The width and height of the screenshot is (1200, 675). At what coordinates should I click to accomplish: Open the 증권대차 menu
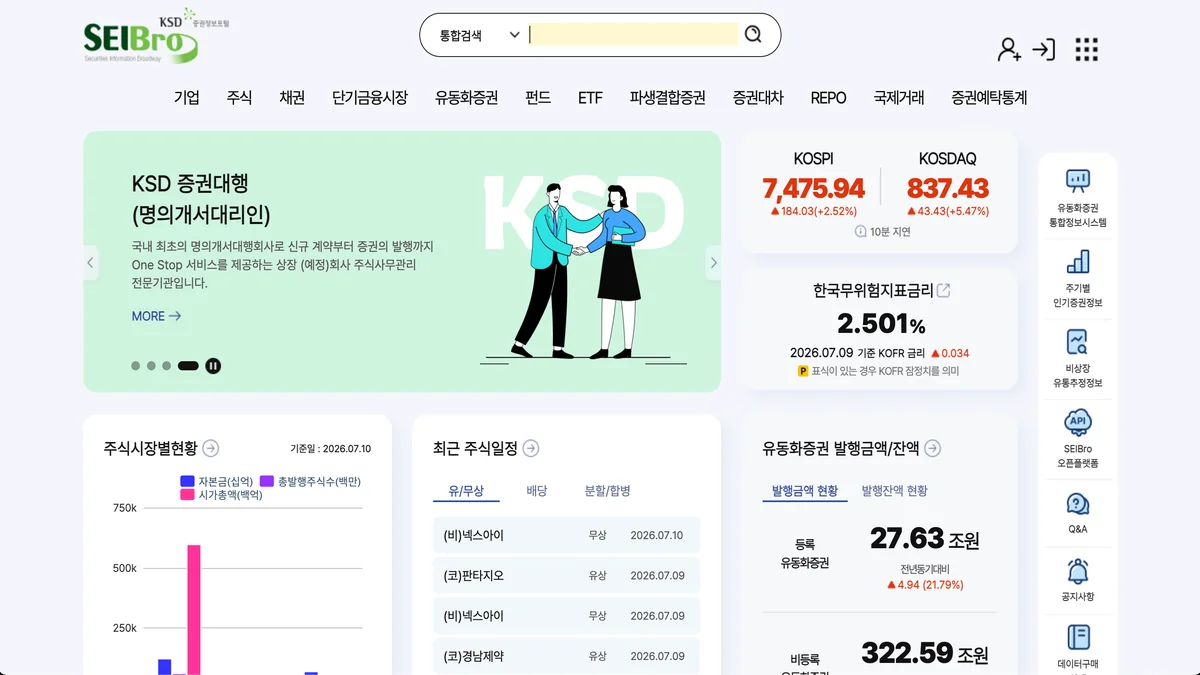758,98
